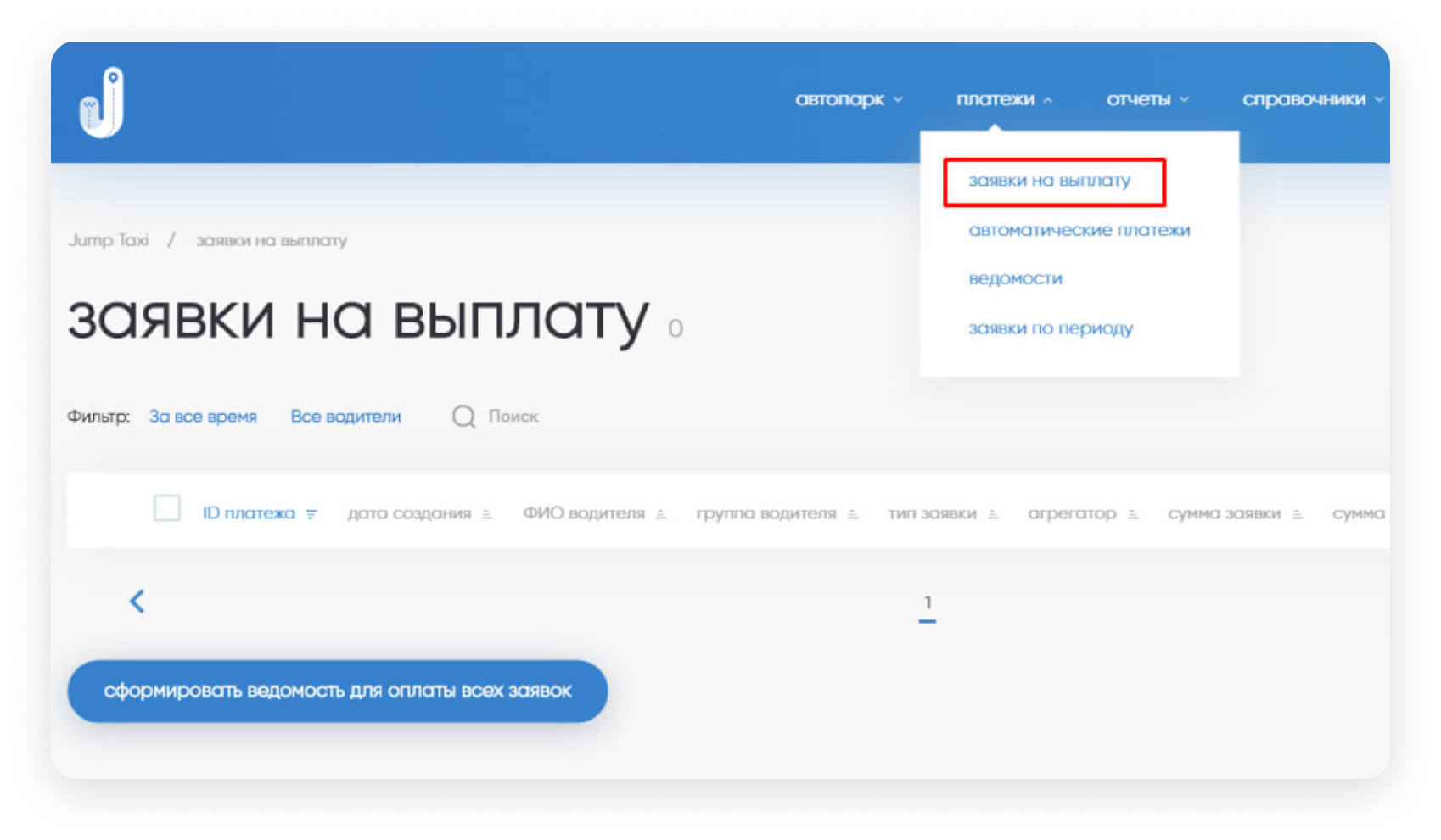The image size is (1441, 840).
Task: Click the ID платежа sort icon
Action: tap(311, 514)
